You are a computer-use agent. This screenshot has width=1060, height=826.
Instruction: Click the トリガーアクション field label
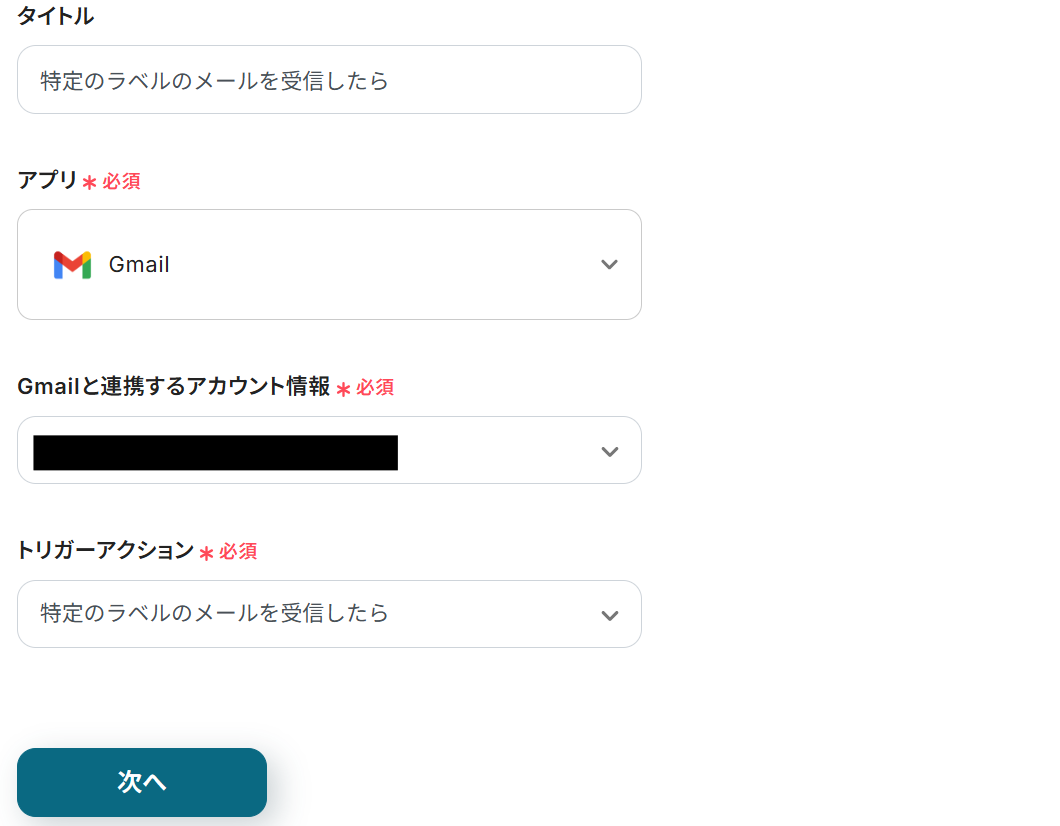(x=105, y=550)
